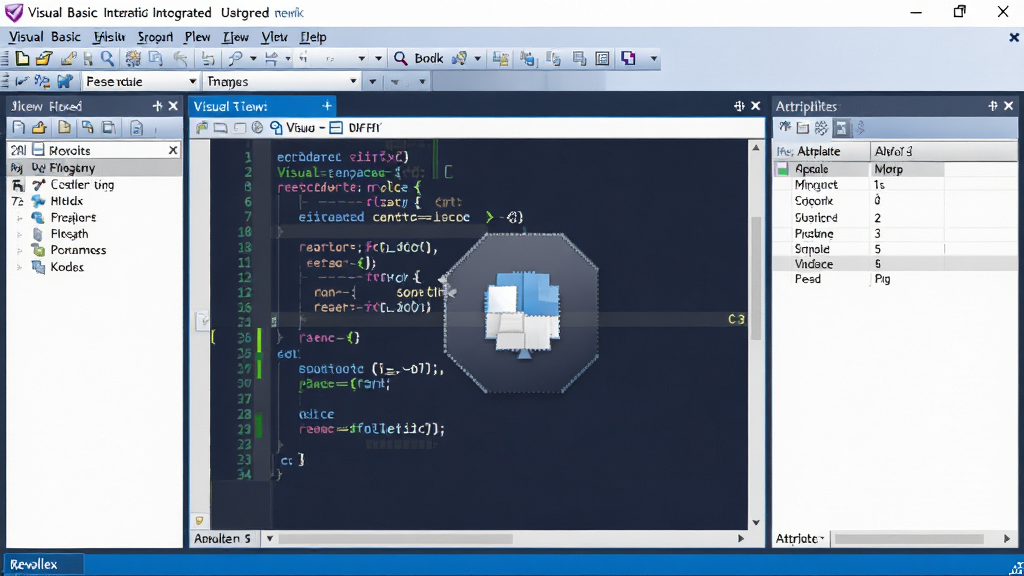This screenshot has width=1024, height=576.
Task: Click the gear icon in the main toolbar
Action: coord(133,59)
